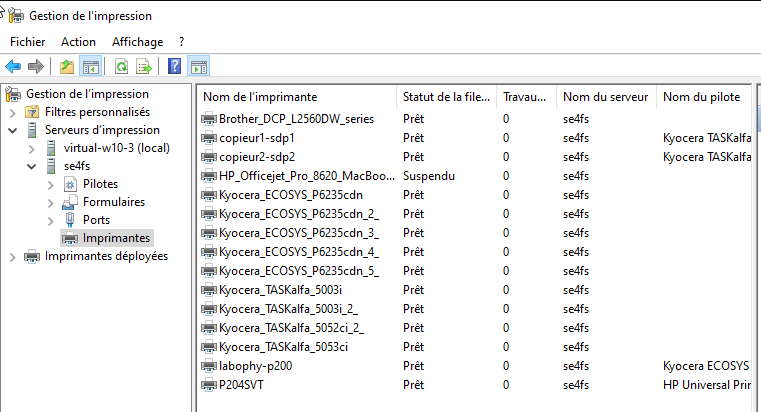Select the Kyocera_ECOSYS_P6235cdn_2_ printer row

click(x=476, y=214)
